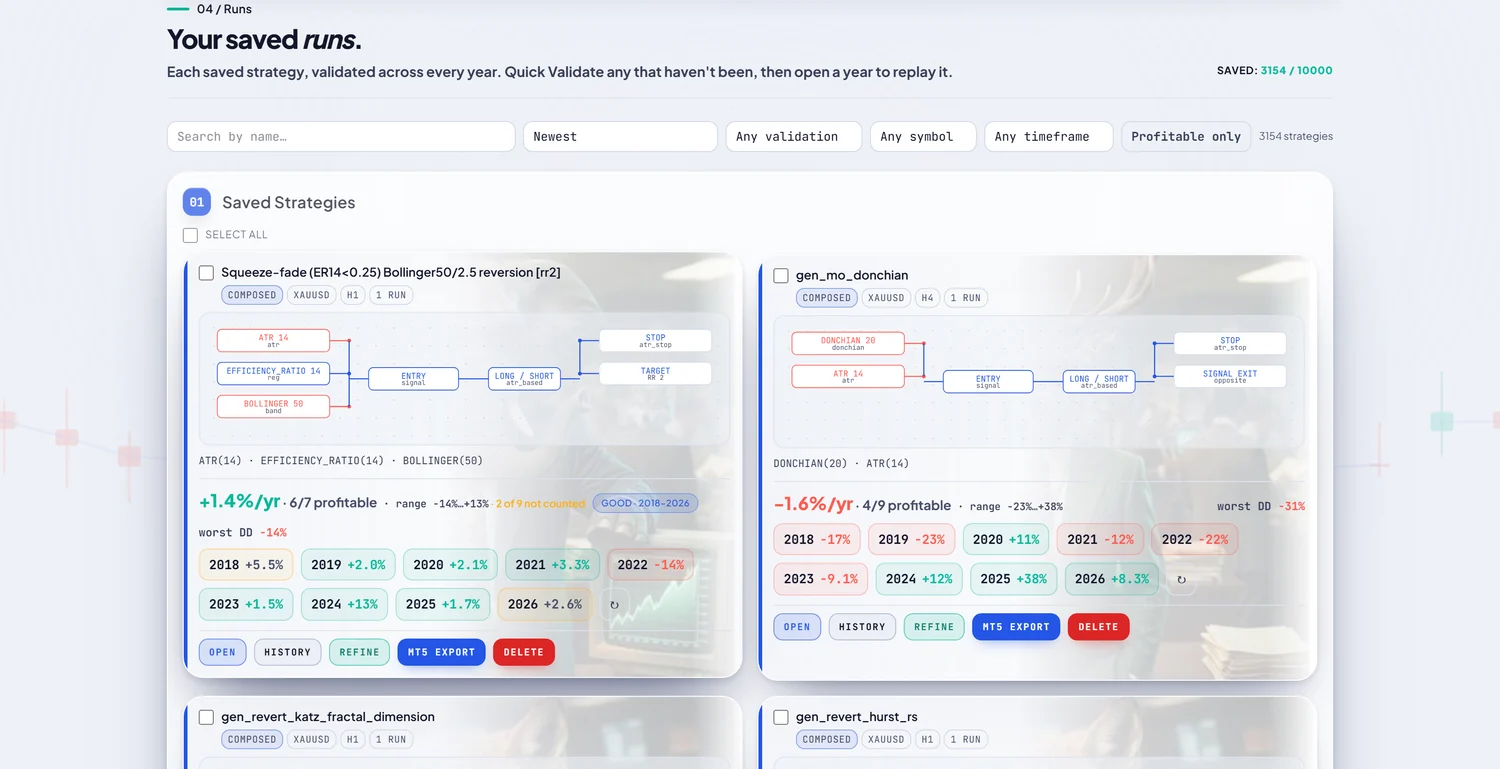Open year 2025 +38% chip
Viewport: 1500px width, 769px height.
click(x=1013, y=579)
